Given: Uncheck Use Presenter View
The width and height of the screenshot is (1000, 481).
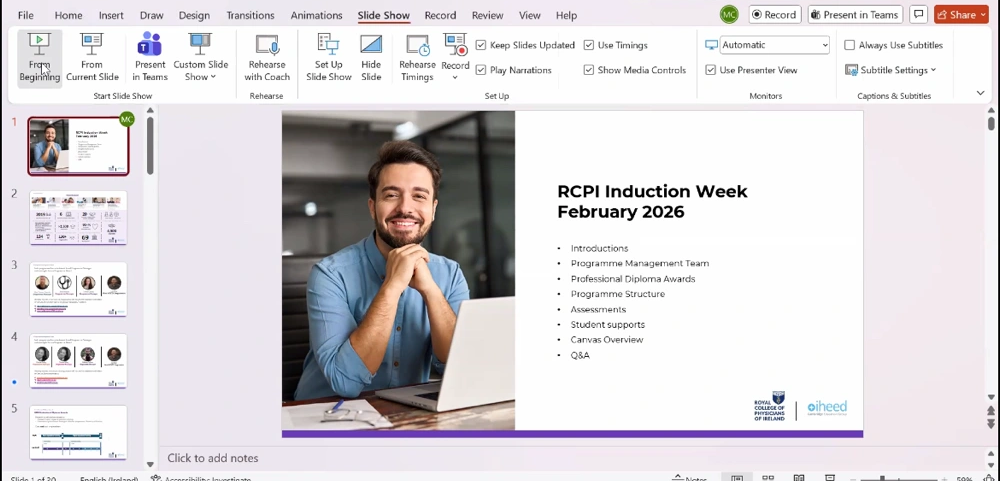Looking at the screenshot, I should (x=711, y=70).
